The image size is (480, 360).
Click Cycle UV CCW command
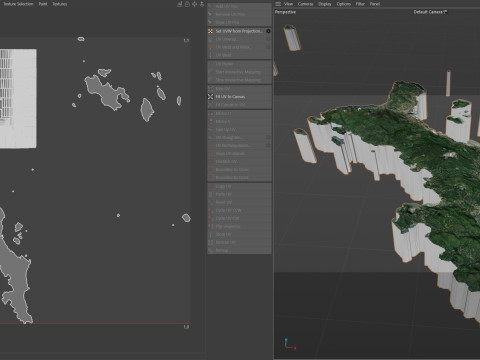point(239,210)
